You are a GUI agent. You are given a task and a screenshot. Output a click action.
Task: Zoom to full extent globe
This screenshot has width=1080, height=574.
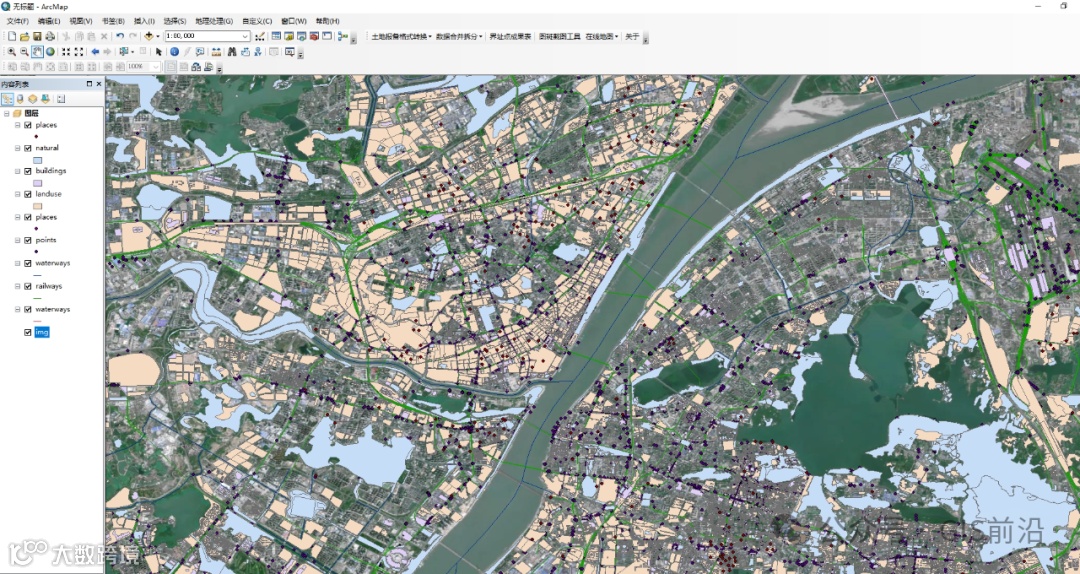tap(50, 52)
